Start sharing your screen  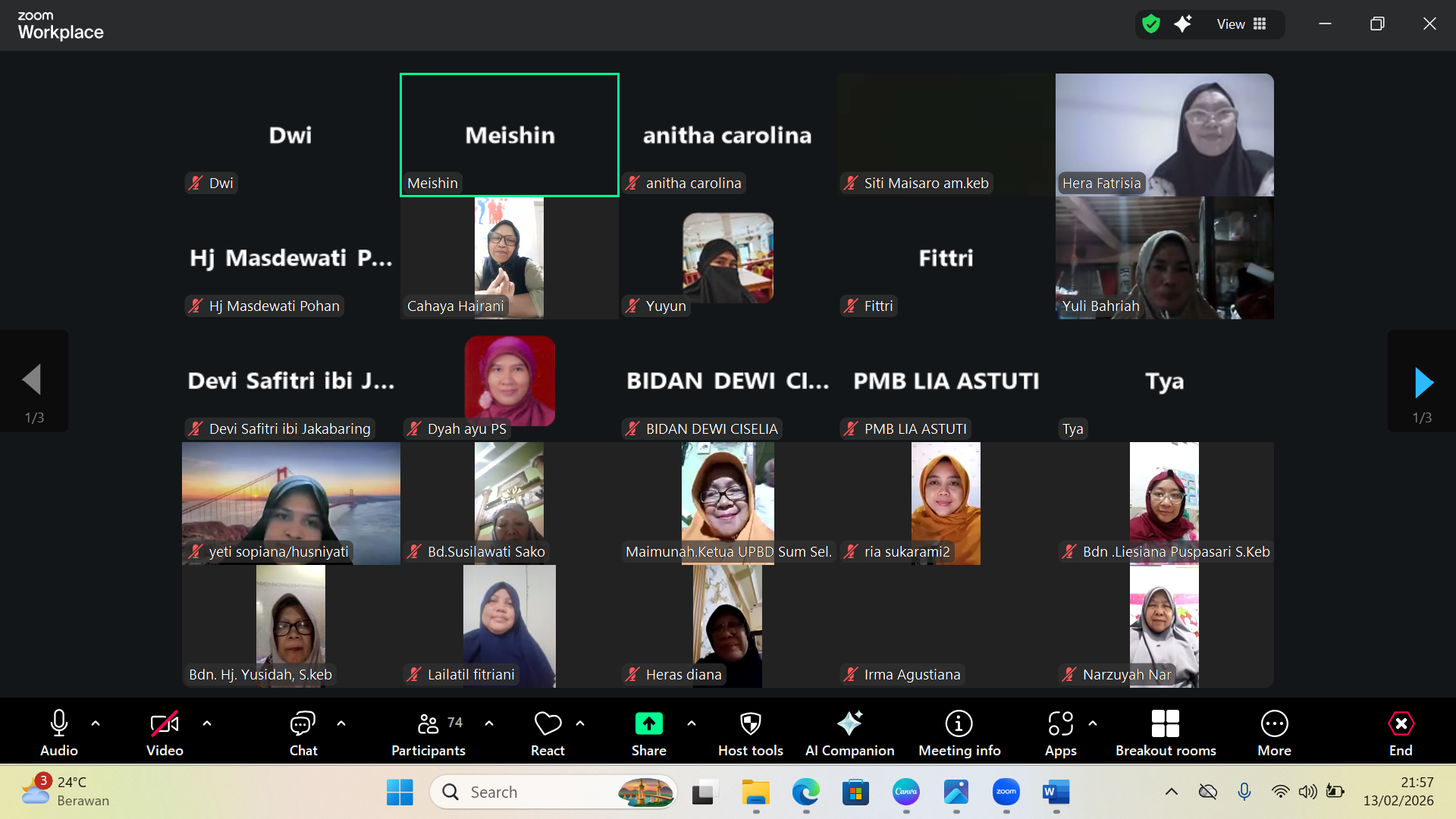click(x=648, y=730)
